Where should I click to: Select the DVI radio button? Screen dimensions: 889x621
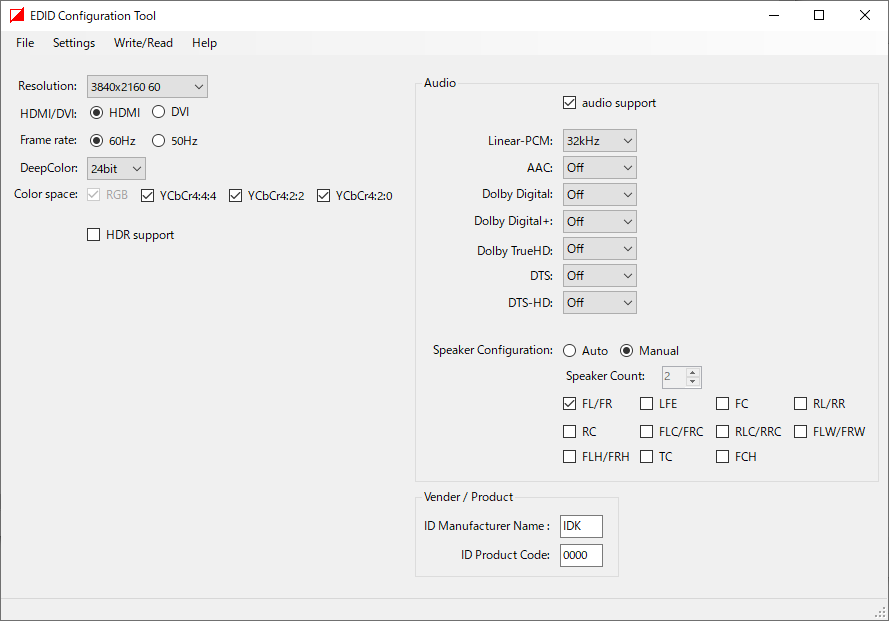click(x=159, y=112)
